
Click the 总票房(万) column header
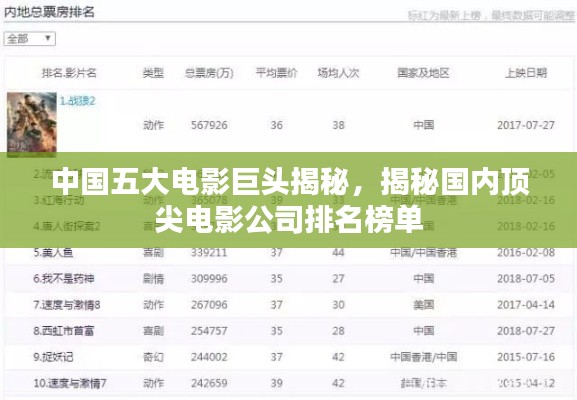pos(209,73)
